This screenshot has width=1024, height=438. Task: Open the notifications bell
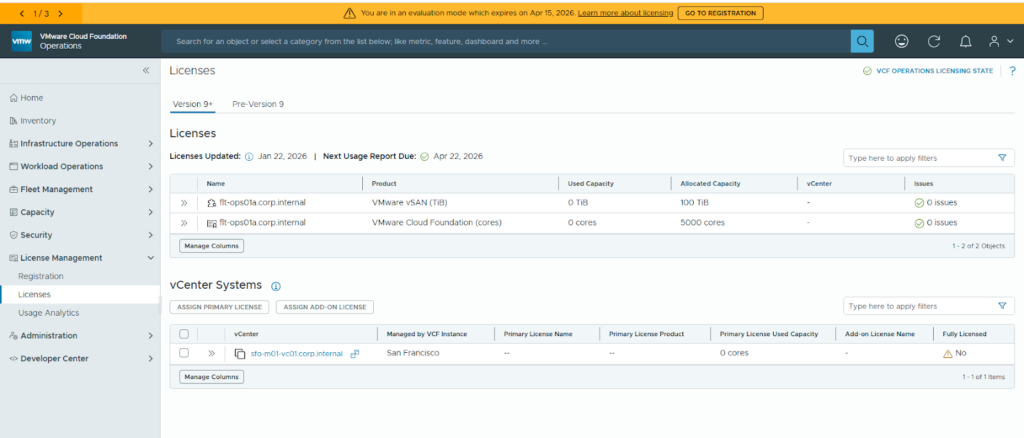click(x=965, y=41)
